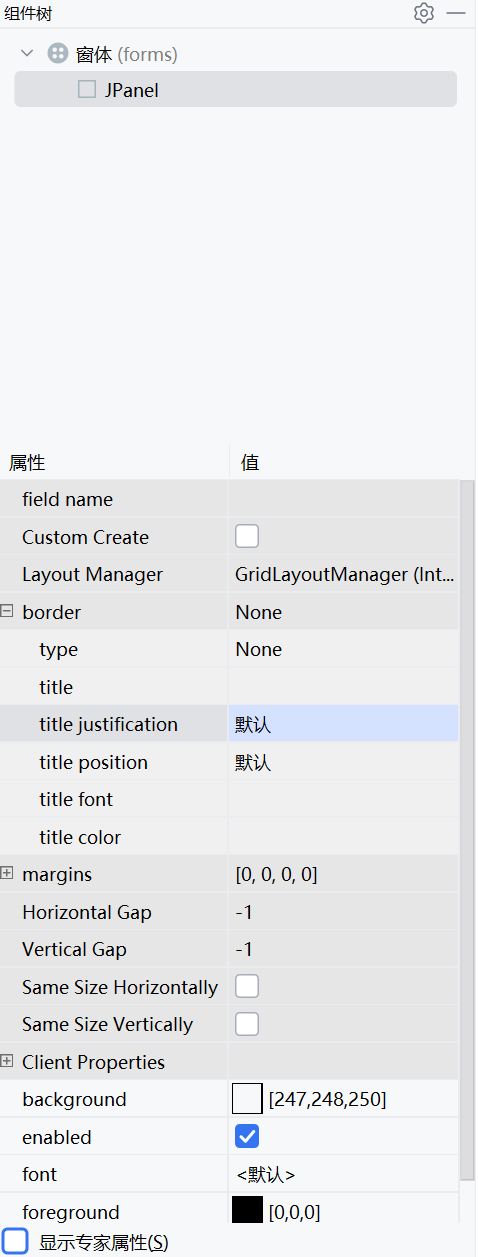This screenshot has width=478, height=1257.
Task: Click the foreground black color swatch
Action: [x=247, y=1210]
